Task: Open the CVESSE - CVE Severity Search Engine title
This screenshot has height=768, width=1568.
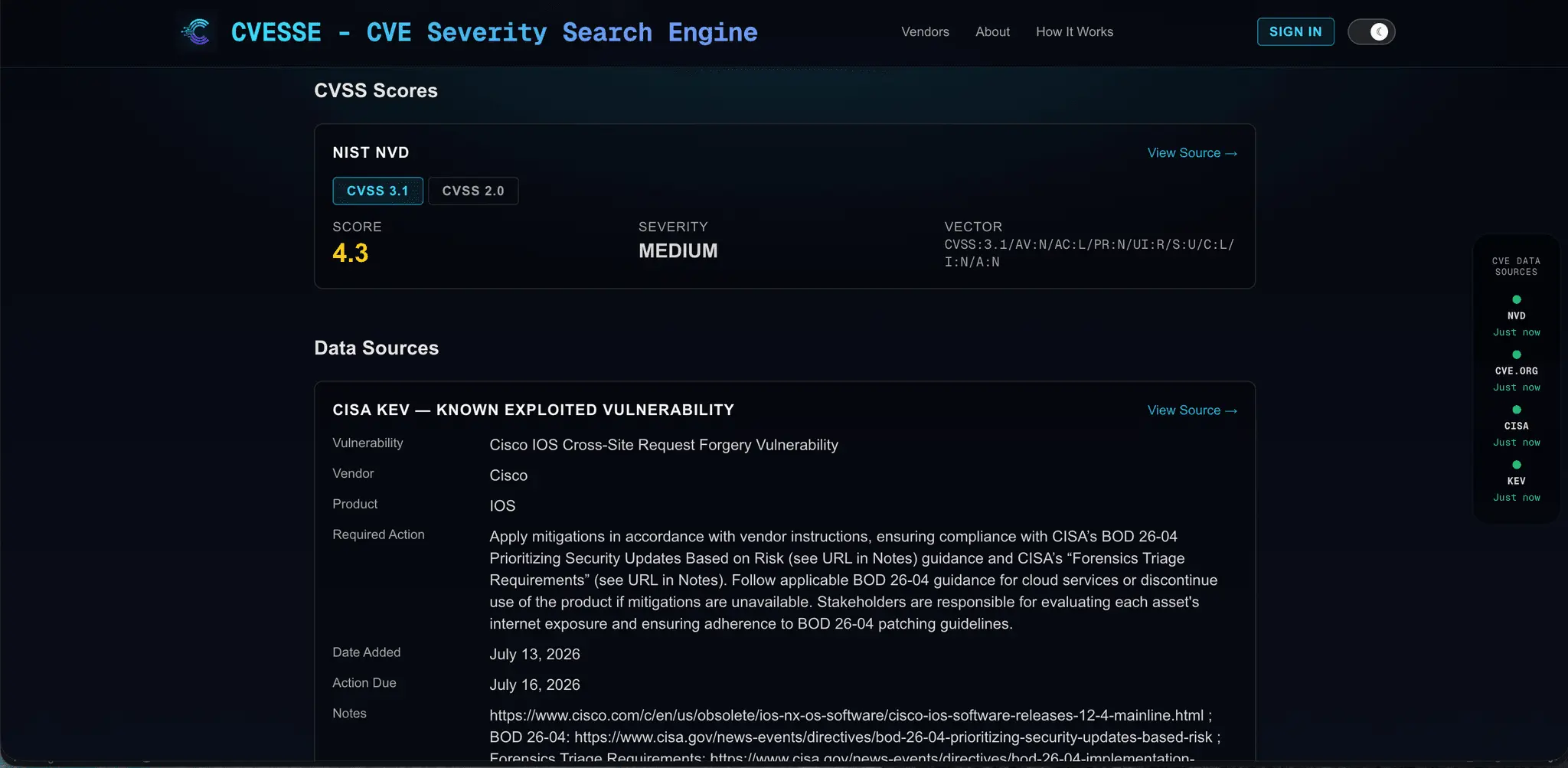Action: 494,32
